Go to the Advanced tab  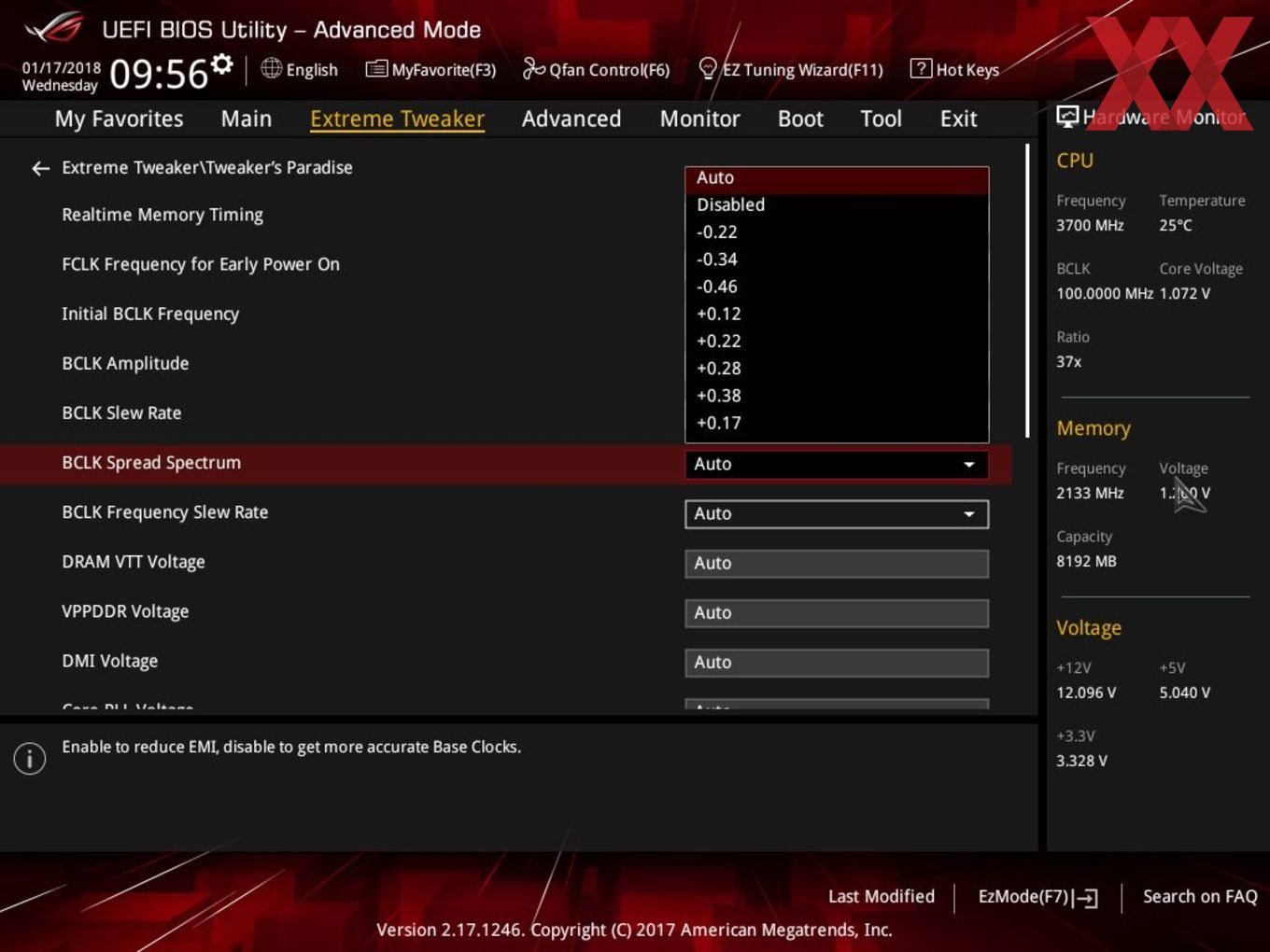click(571, 119)
